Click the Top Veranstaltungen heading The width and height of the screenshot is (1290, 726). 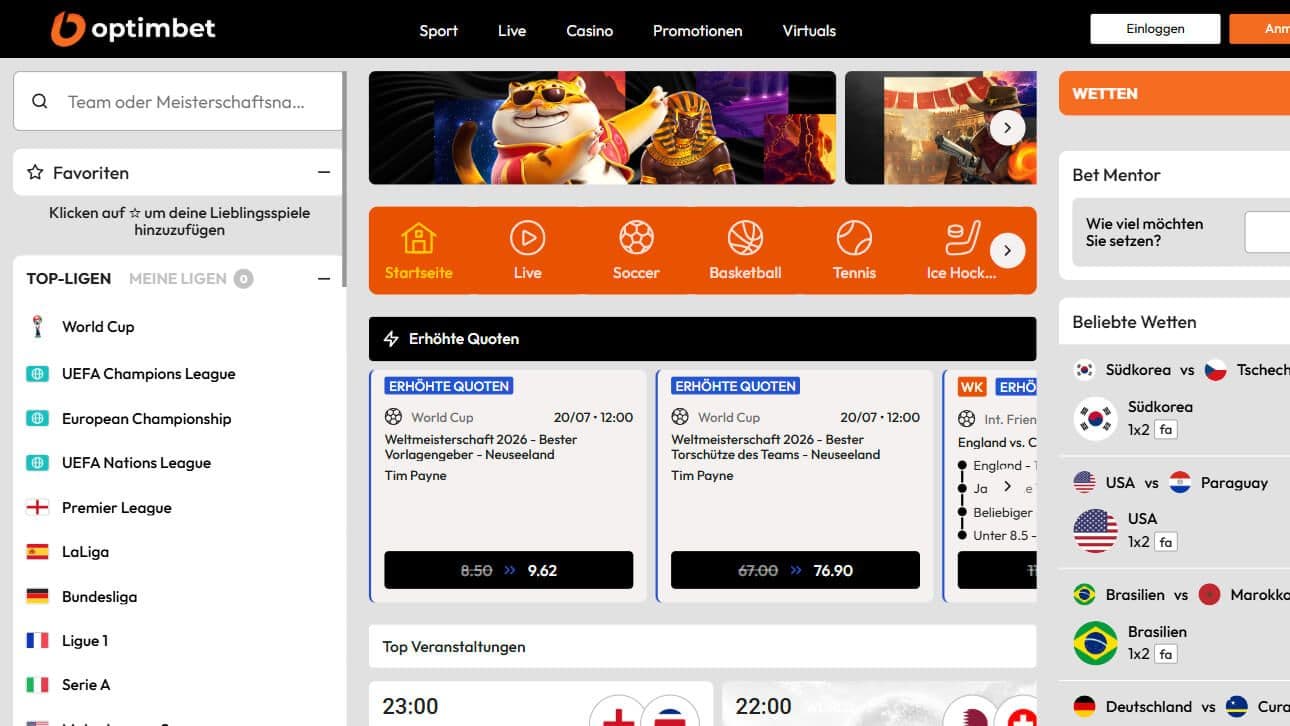click(454, 647)
